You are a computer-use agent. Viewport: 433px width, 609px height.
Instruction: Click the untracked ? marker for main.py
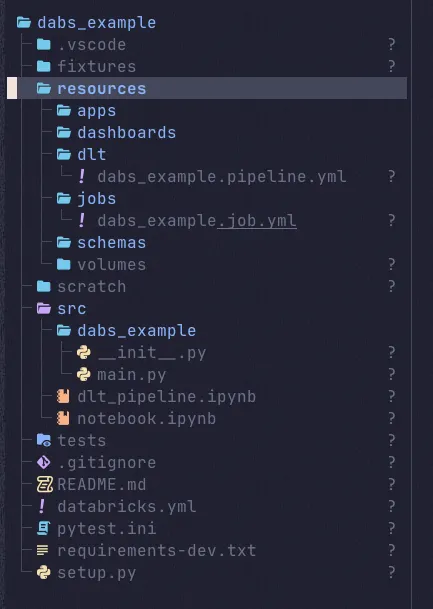coord(391,374)
